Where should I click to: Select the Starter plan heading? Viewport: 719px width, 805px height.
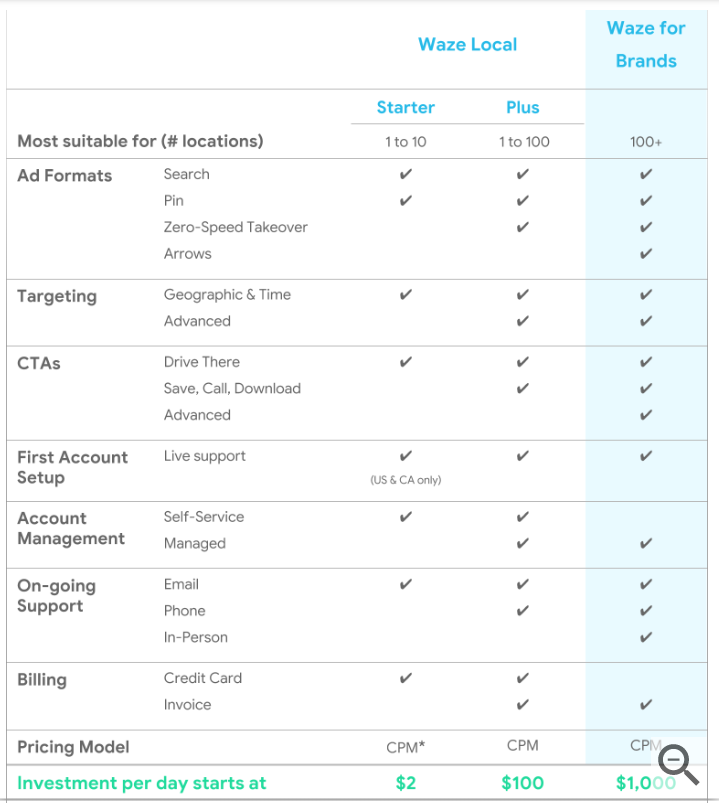406,107
